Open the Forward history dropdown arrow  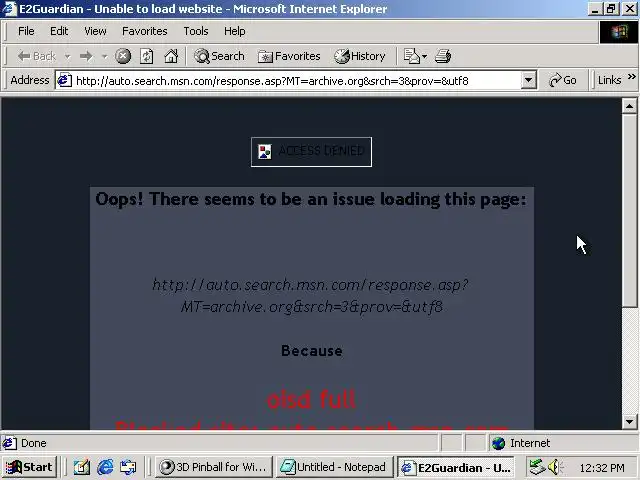tap(104, 56)
